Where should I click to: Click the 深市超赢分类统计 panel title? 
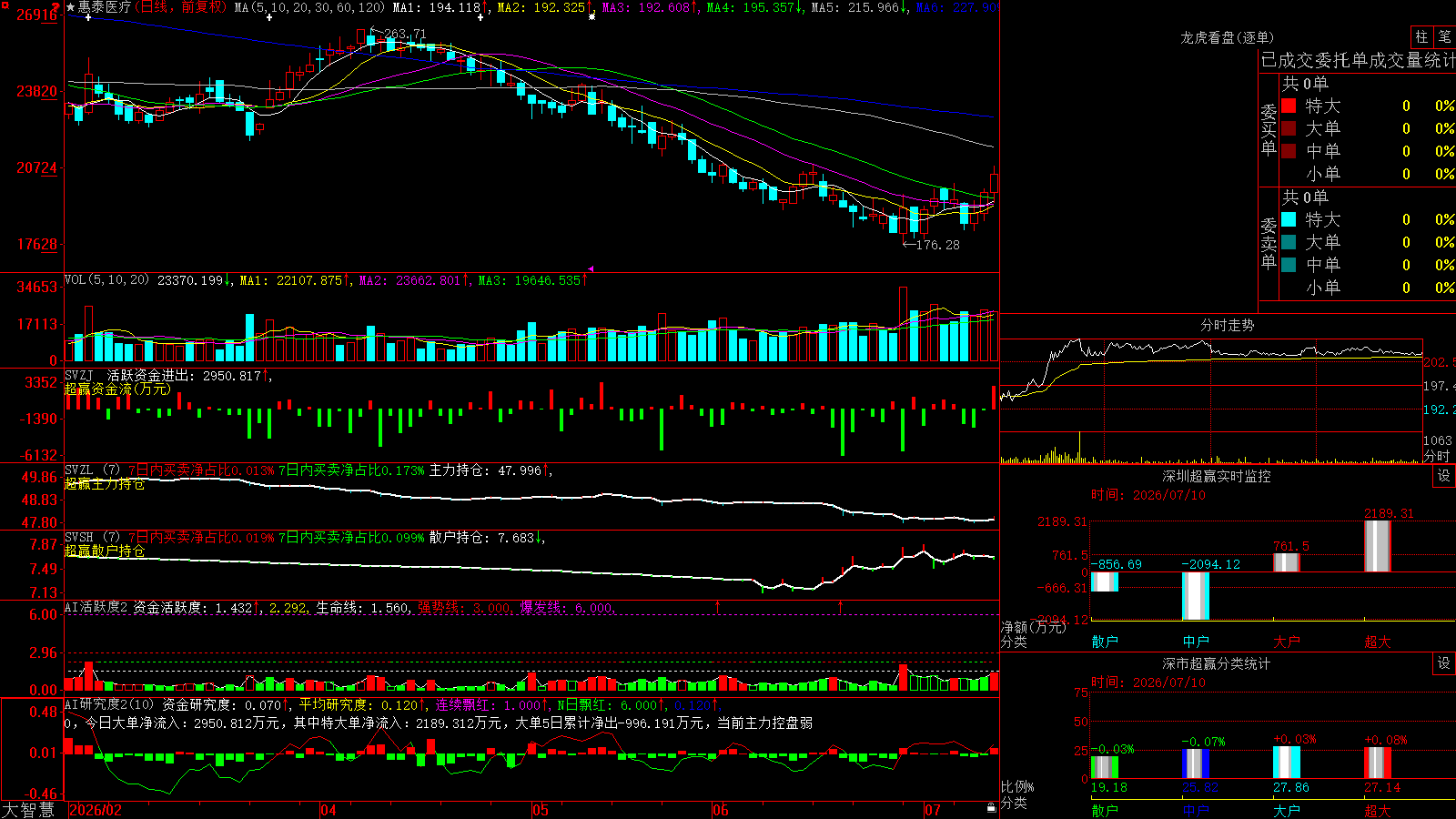tap(1217, 663)
